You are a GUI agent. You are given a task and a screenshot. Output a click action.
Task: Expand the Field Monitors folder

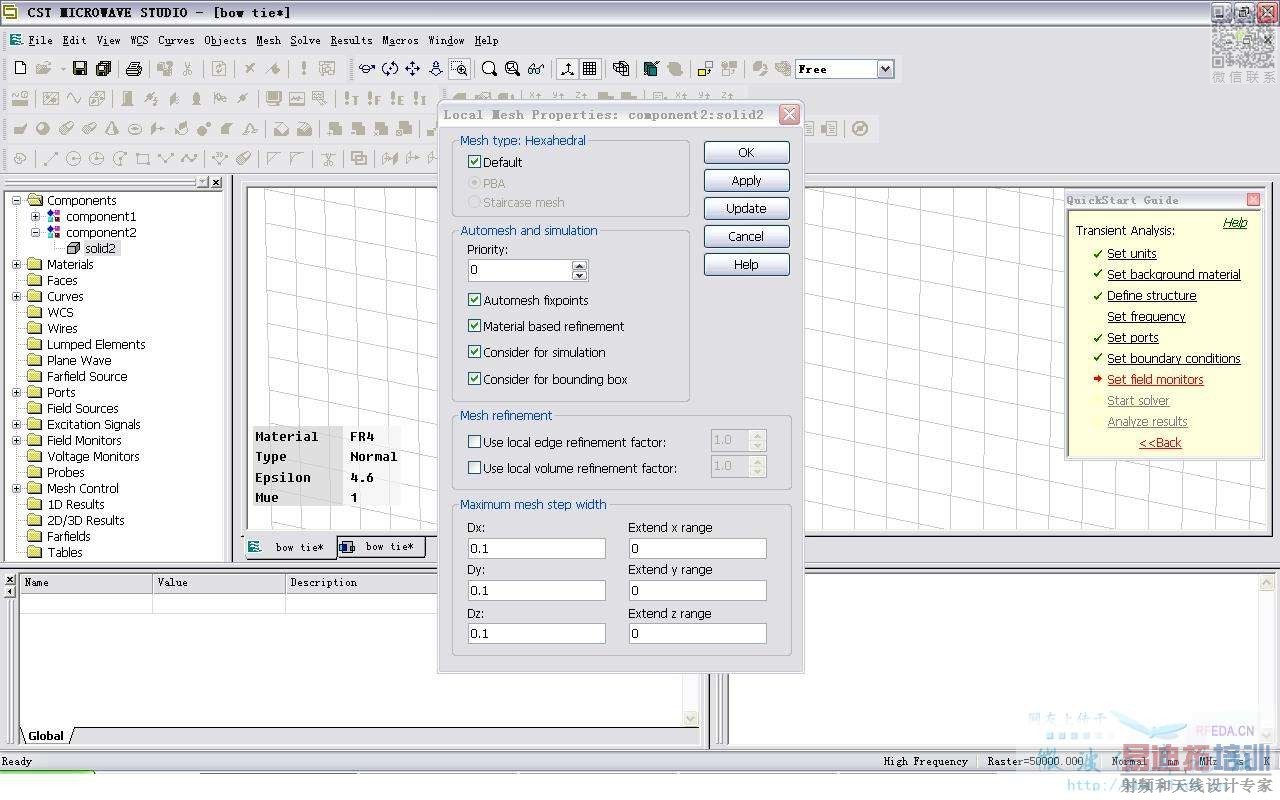click(x=17, y=440)
